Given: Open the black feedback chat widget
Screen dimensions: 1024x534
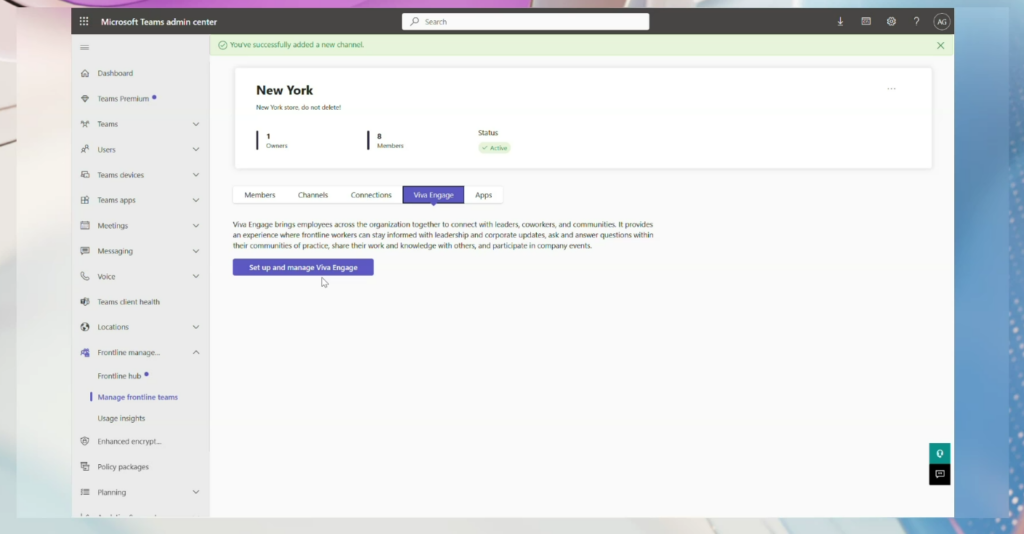Looking at the screenshot, I should tap(940, 475).
